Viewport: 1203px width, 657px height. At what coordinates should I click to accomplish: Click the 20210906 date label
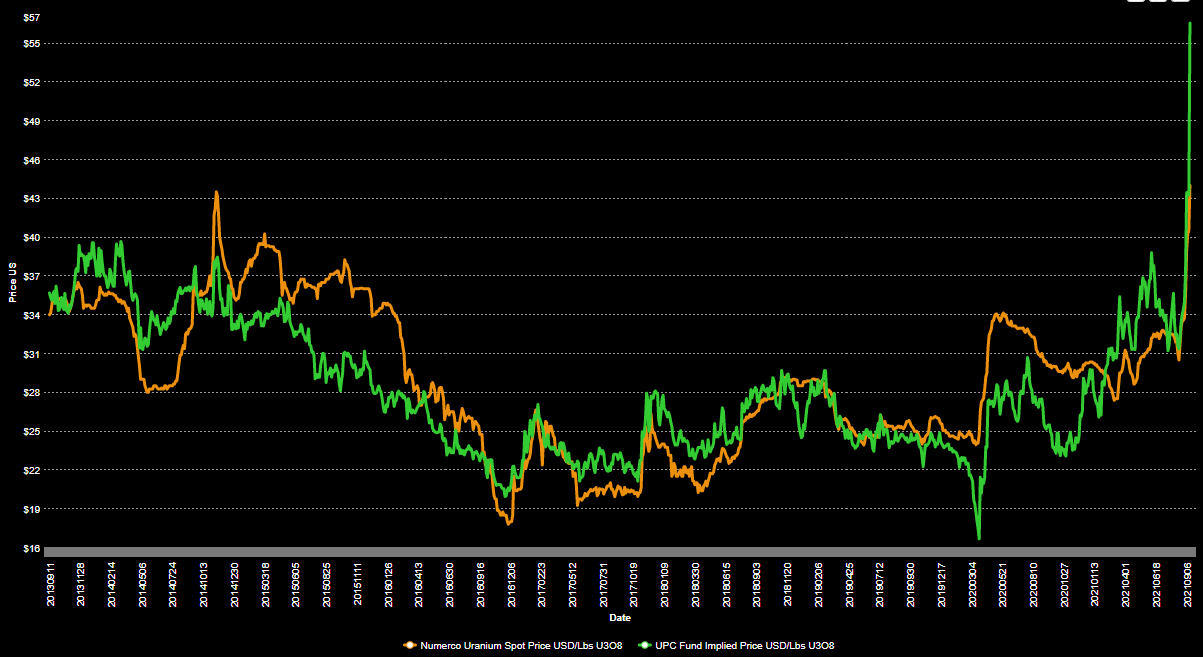pyautogui.click(x=1186, y=583)
